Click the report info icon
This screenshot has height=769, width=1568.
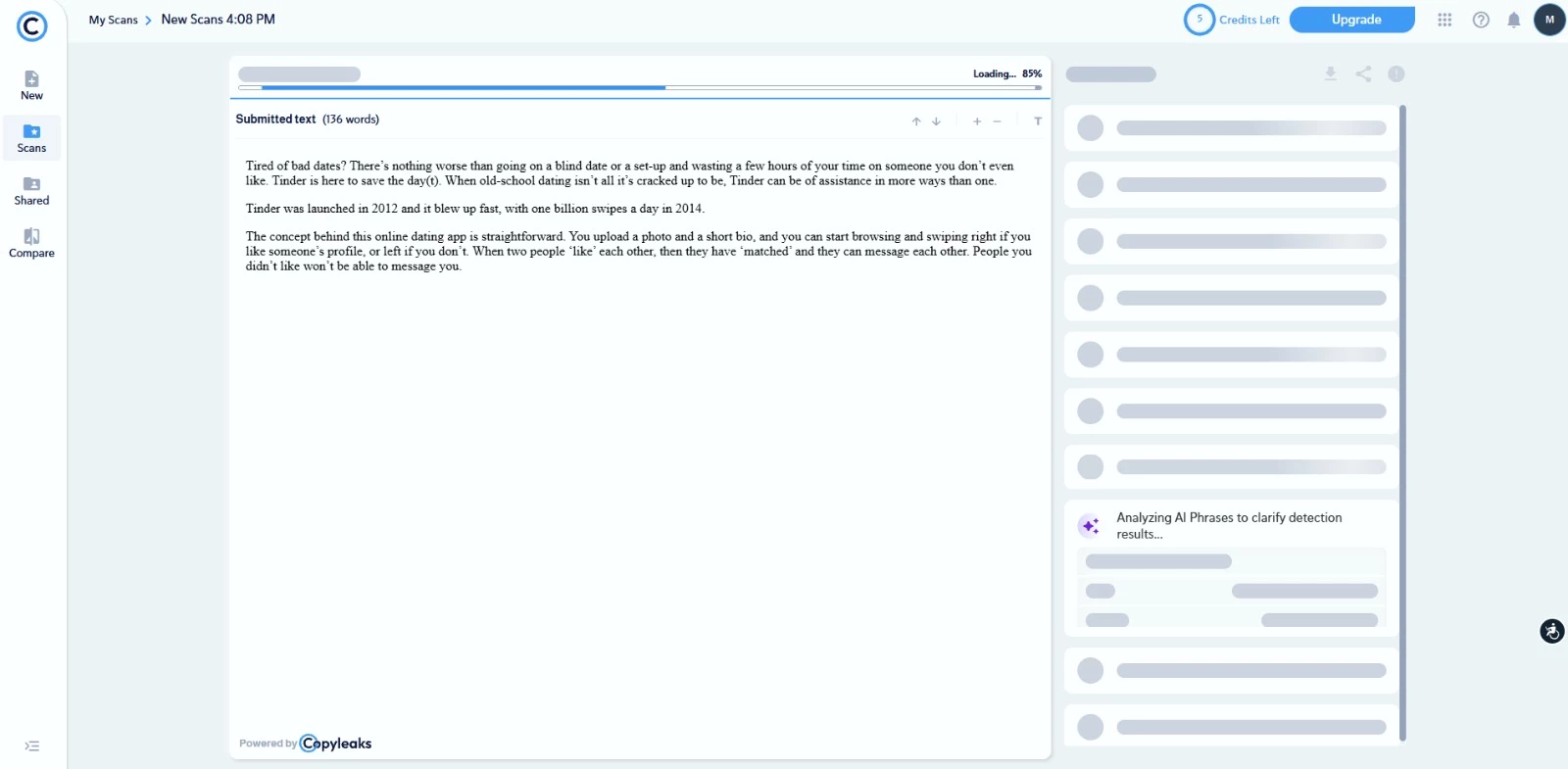coord(1396,73)
